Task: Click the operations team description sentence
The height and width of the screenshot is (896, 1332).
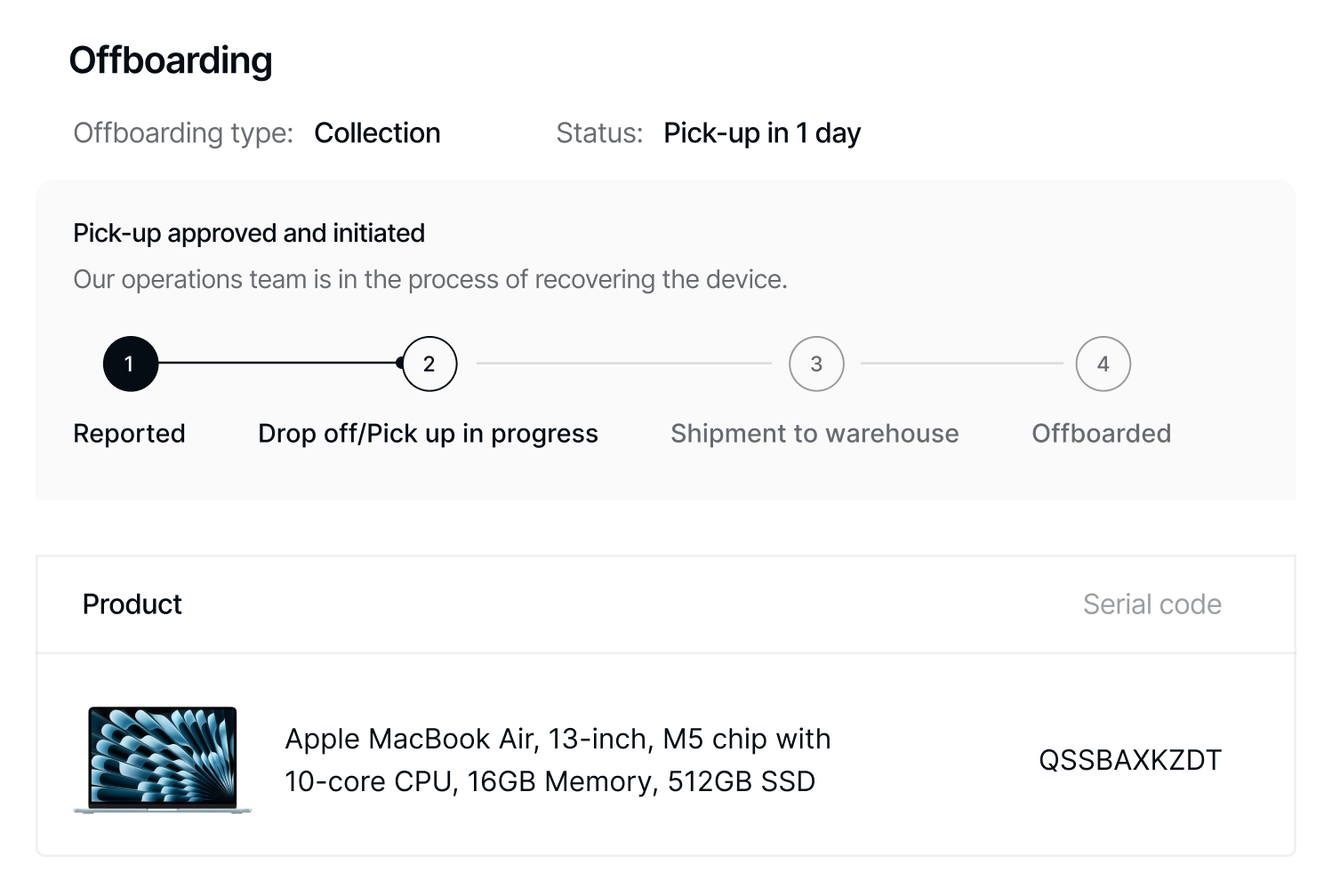Action: (430, 279)
